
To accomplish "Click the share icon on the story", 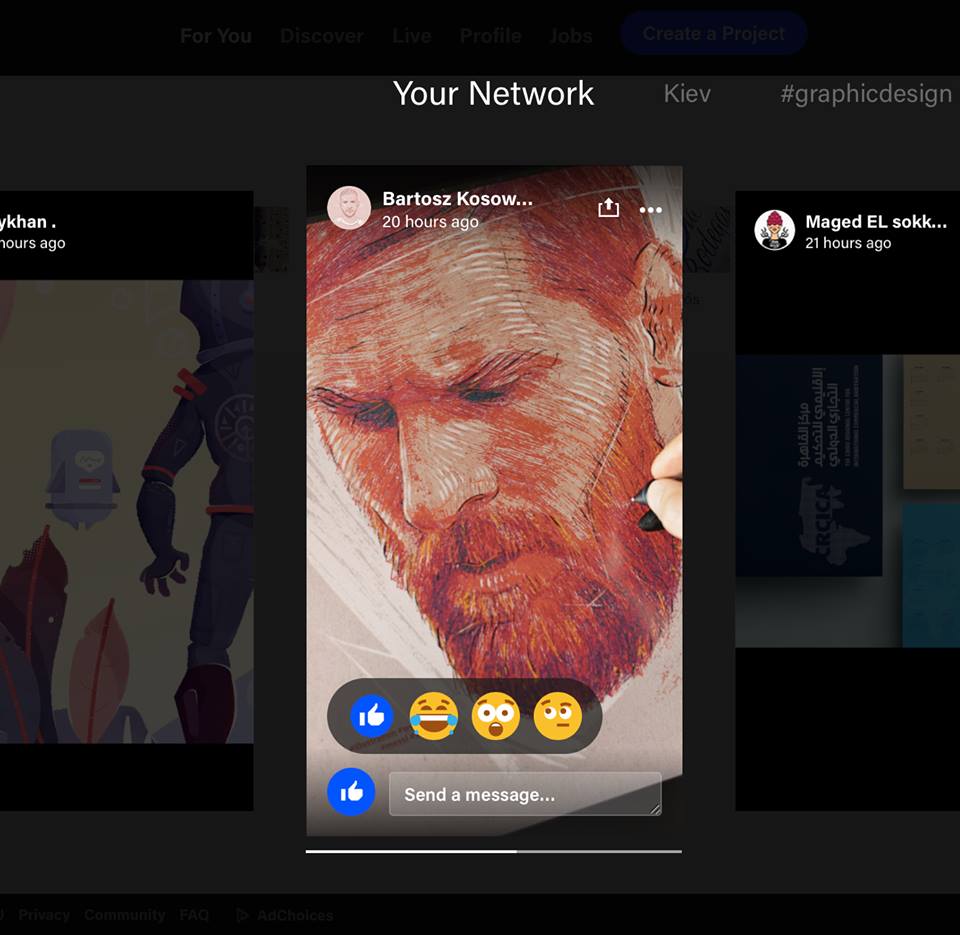I will [x=609, y=208].
